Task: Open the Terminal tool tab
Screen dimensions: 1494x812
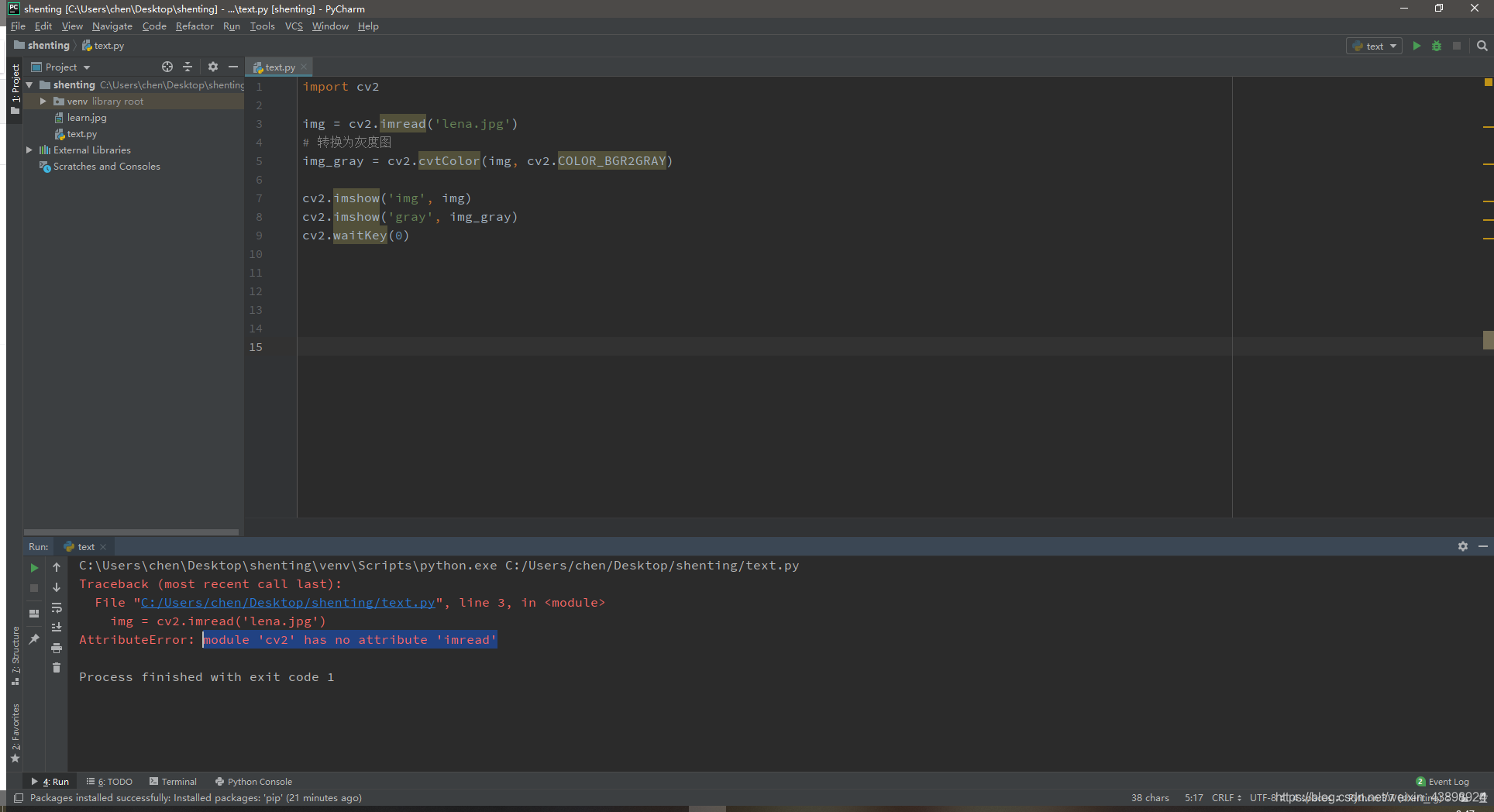Action: (173, 782)
